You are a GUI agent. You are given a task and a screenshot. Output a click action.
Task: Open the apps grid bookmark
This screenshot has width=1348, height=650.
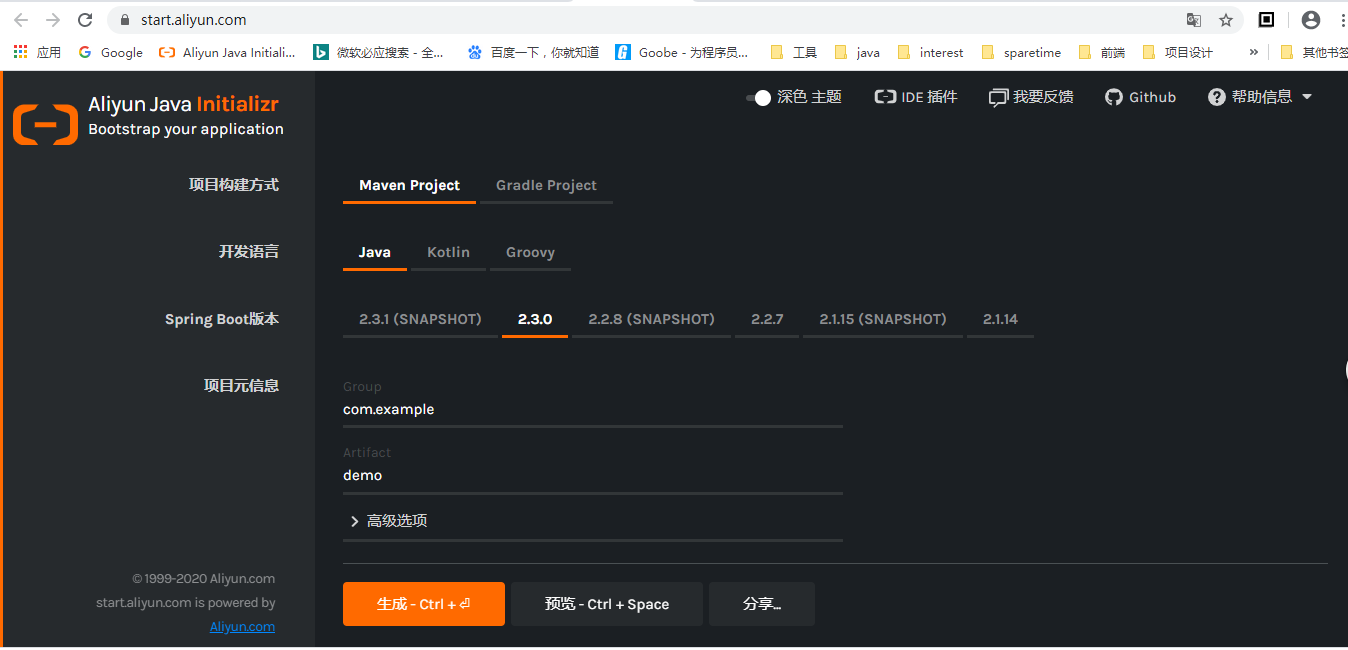click(x=37, y=52)
